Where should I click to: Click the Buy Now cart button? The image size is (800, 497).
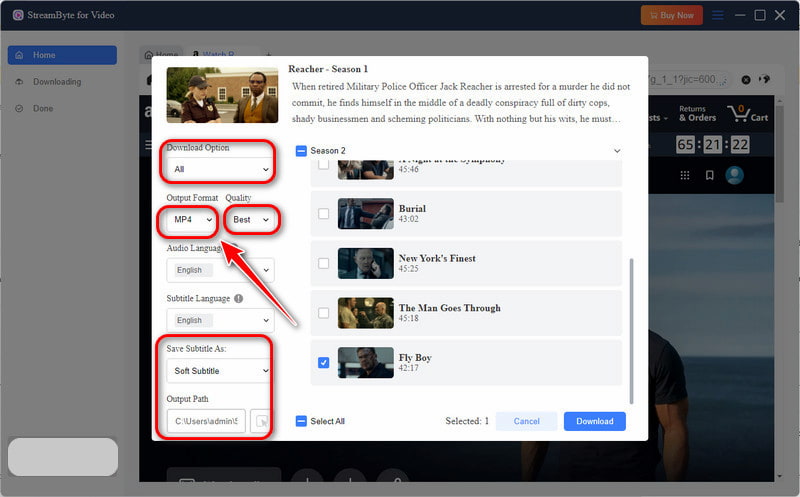click(671, 15)
